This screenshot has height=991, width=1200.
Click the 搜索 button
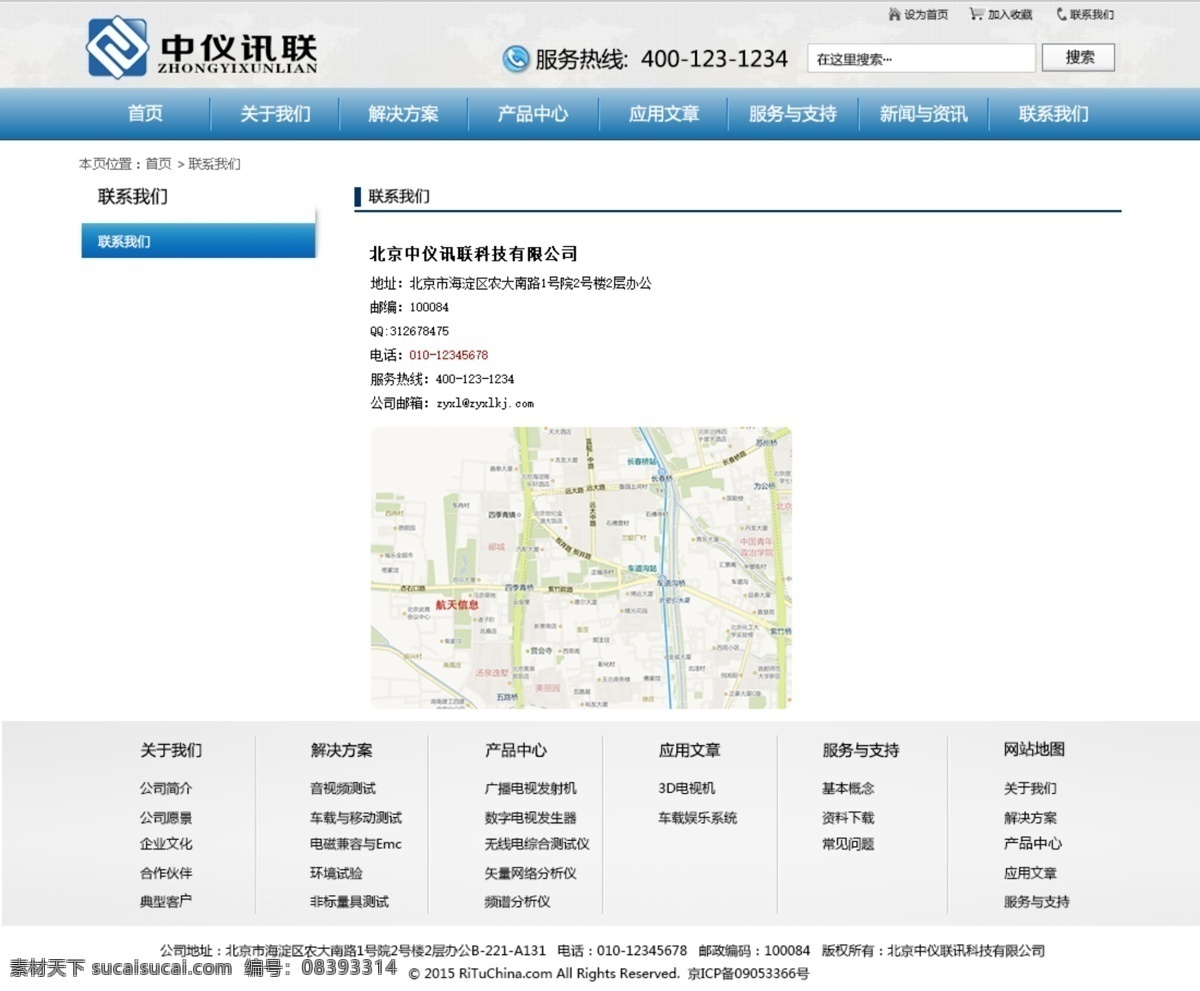coord(1079,57)
